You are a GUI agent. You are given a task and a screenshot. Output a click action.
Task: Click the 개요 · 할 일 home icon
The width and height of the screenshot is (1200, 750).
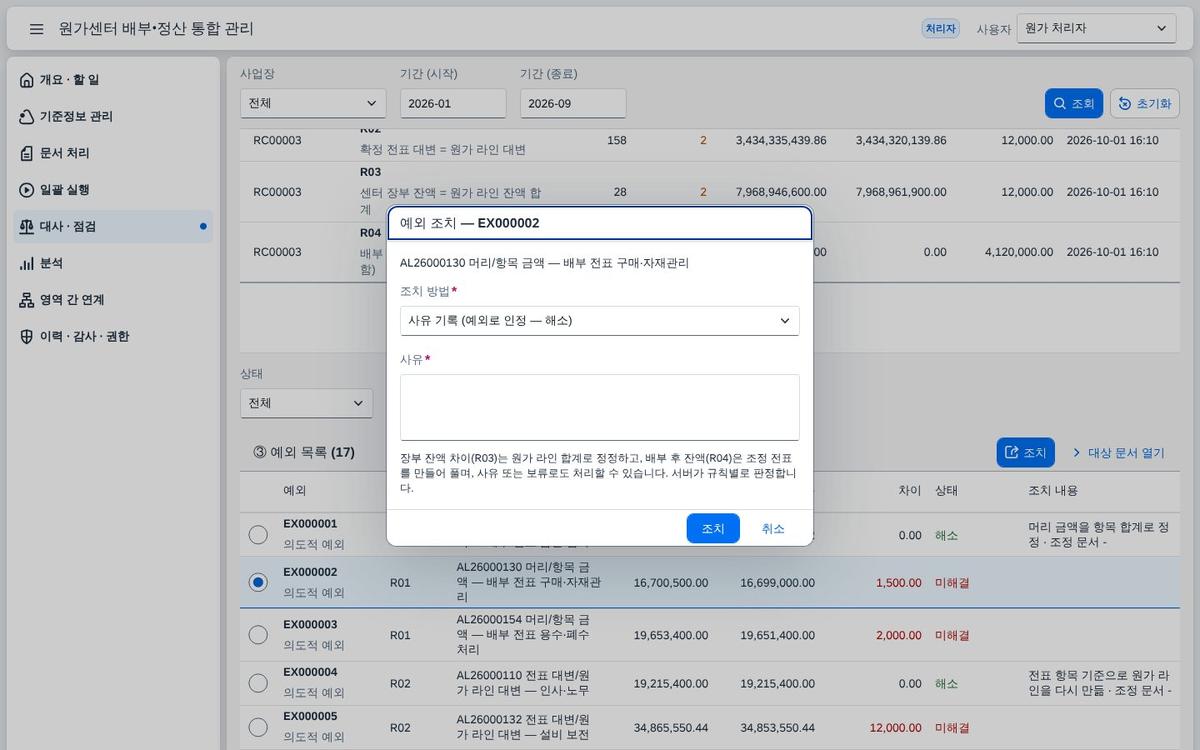27,80
